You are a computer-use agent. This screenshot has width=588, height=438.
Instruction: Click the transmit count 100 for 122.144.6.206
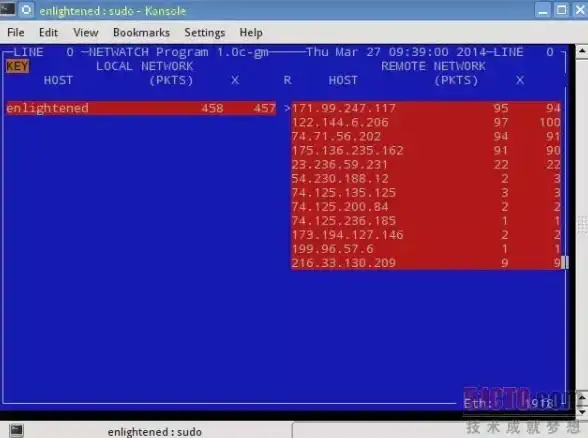click(x=550, y=122)
